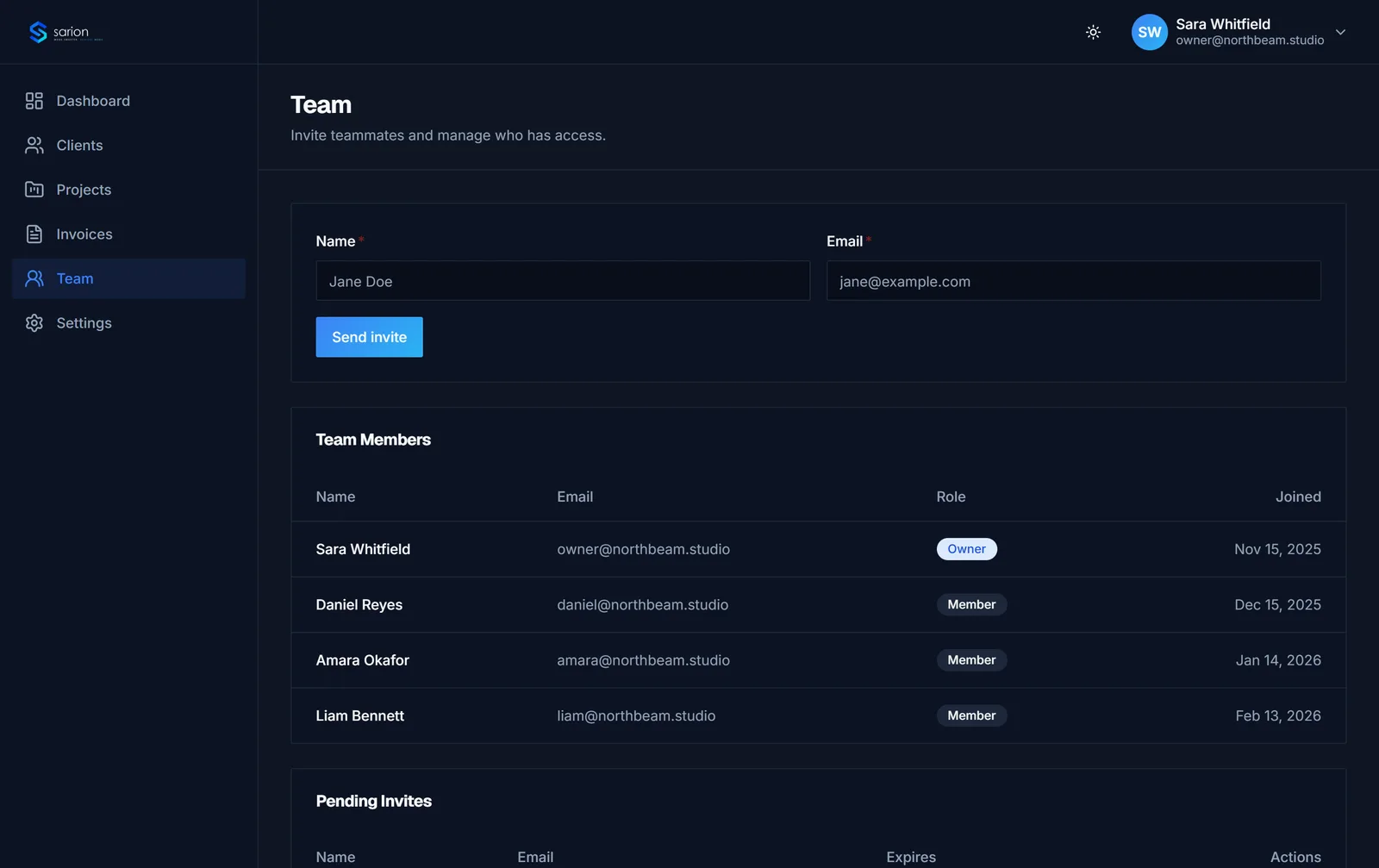Image resolution: width=1379 pixels, height=868 pixels.
Task: Click Amara Okafor's Member badge
Action: pyautogui.click(x=971, y=660)
